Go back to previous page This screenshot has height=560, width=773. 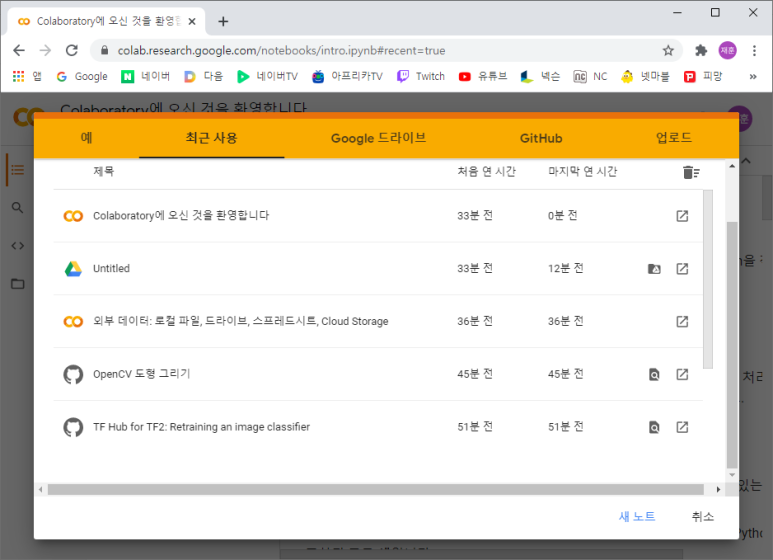click(19, 50)
